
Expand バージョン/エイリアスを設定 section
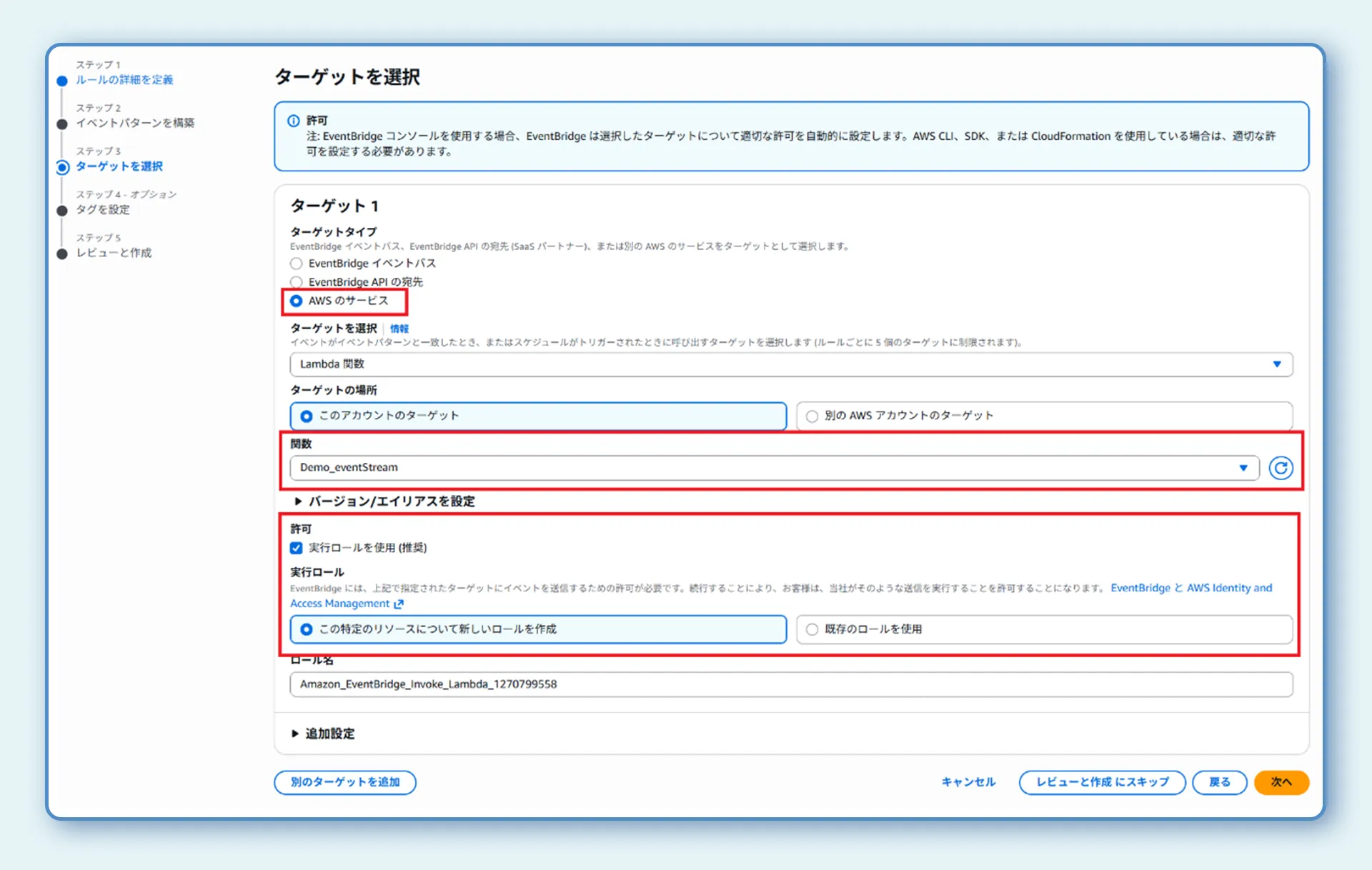click(384, 501)
